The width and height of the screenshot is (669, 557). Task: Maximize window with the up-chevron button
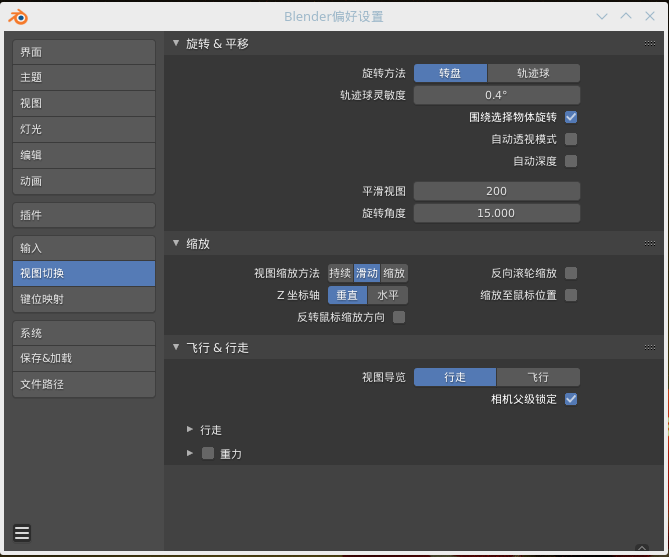626,16
